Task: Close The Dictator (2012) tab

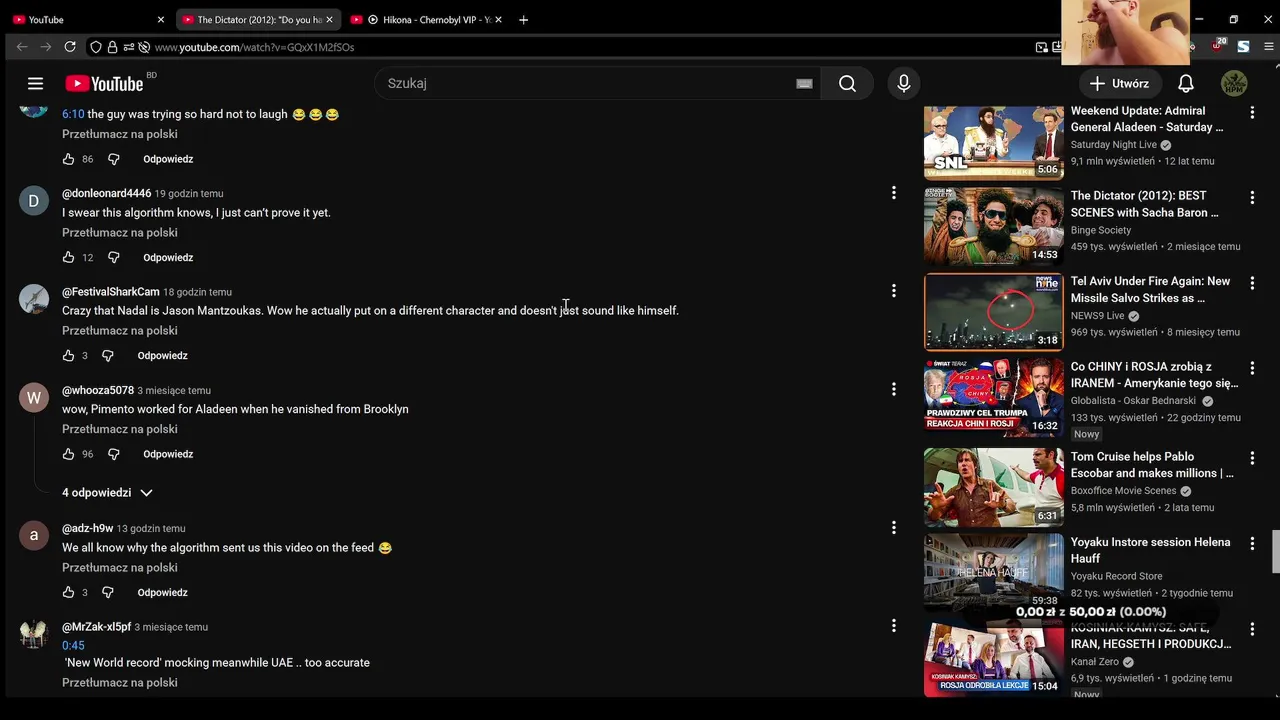Action: 329,20
